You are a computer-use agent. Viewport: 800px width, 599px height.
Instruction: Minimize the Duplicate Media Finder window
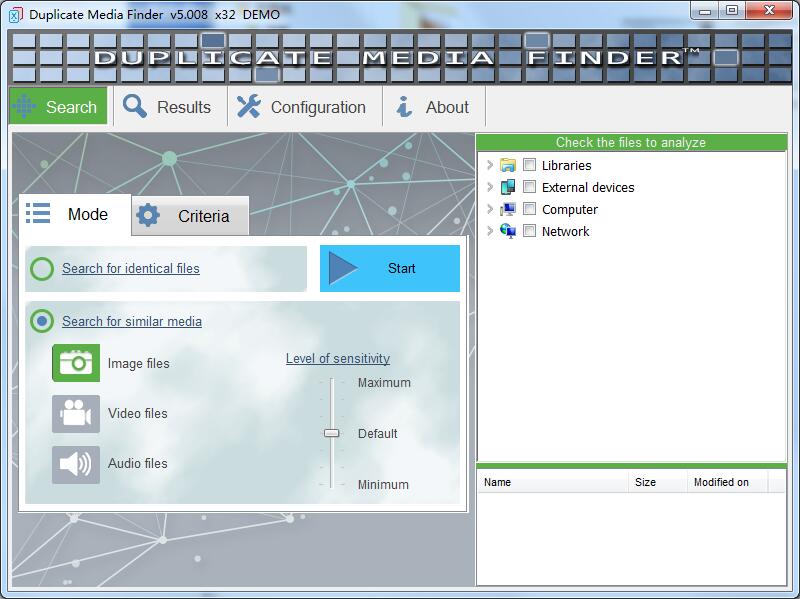(705, 11)
